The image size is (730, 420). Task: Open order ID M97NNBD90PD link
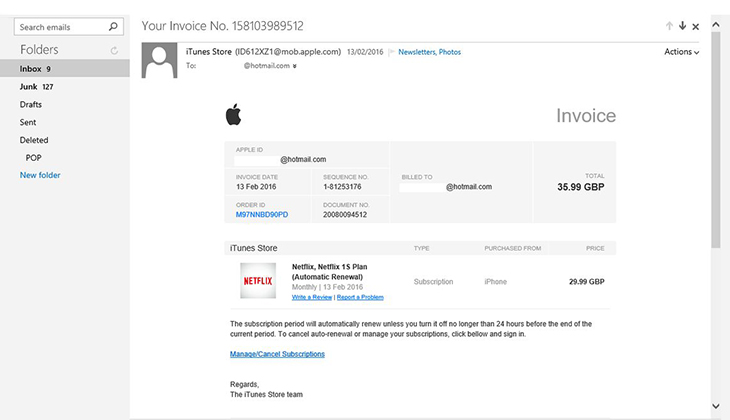pyautogui.click(x=262, y=215)
